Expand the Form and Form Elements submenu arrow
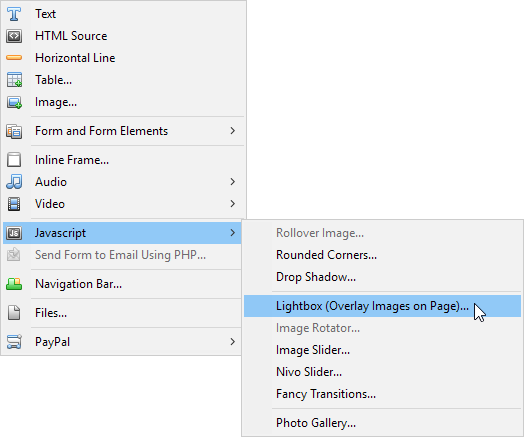Viewport: 524px width, 437px height. 233,131
